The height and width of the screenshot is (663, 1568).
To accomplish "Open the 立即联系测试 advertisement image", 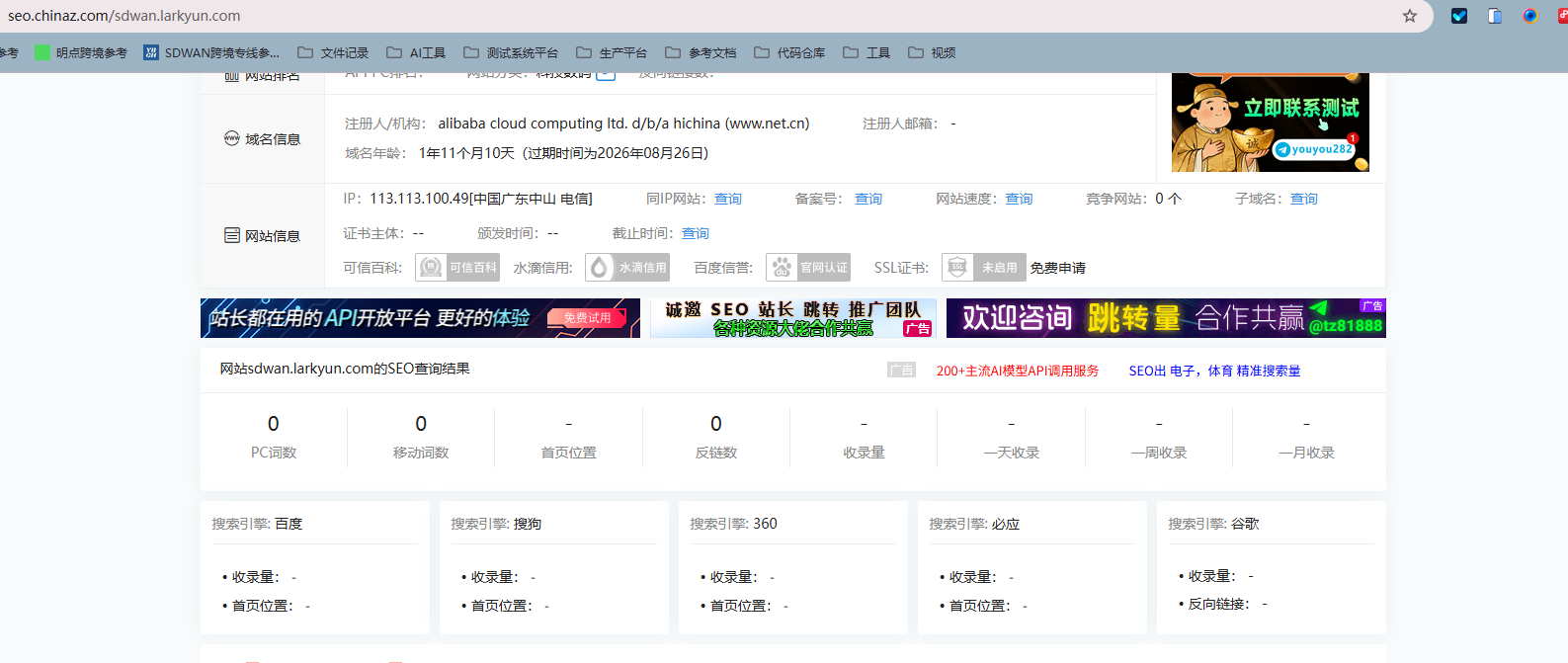I will pos(1271,123).
